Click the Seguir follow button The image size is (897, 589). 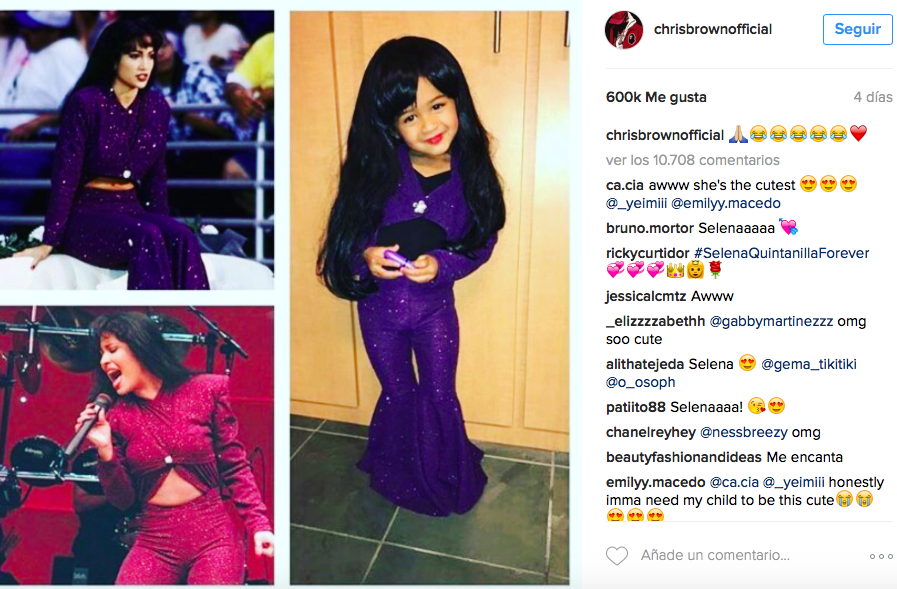click(858, 29)
